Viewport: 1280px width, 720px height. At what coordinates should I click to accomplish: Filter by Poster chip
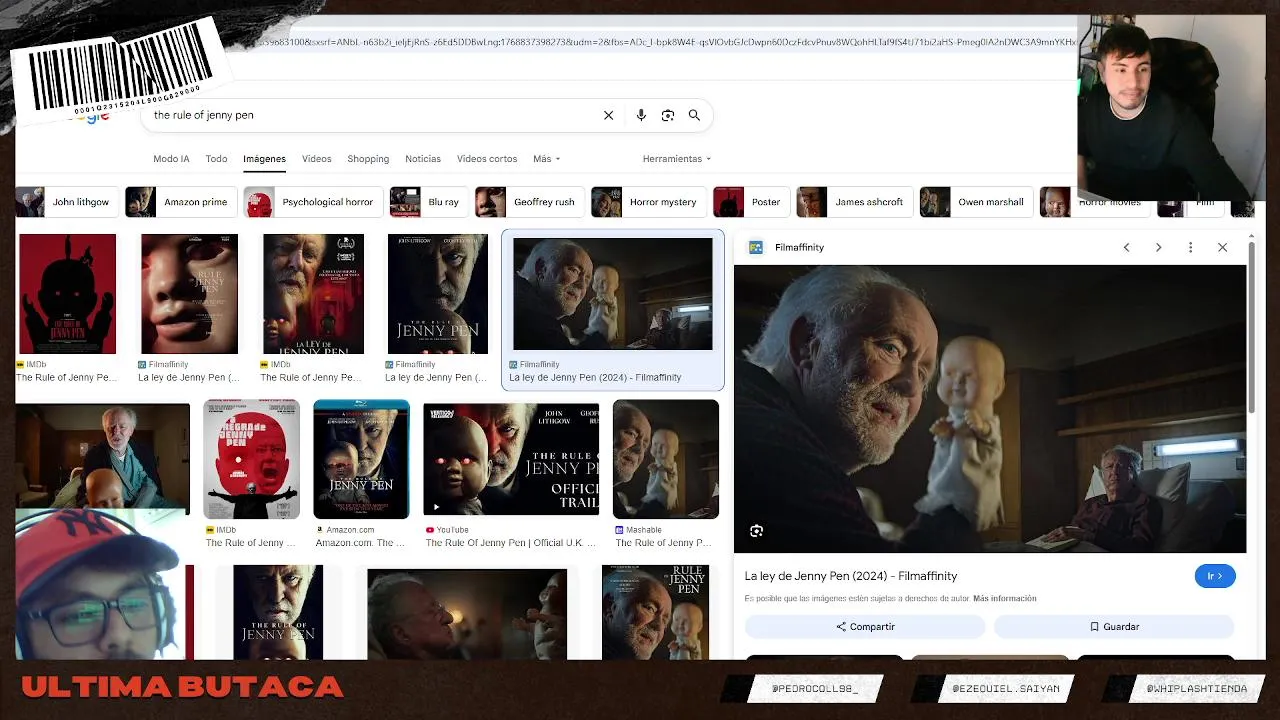[x=751, y=202]
